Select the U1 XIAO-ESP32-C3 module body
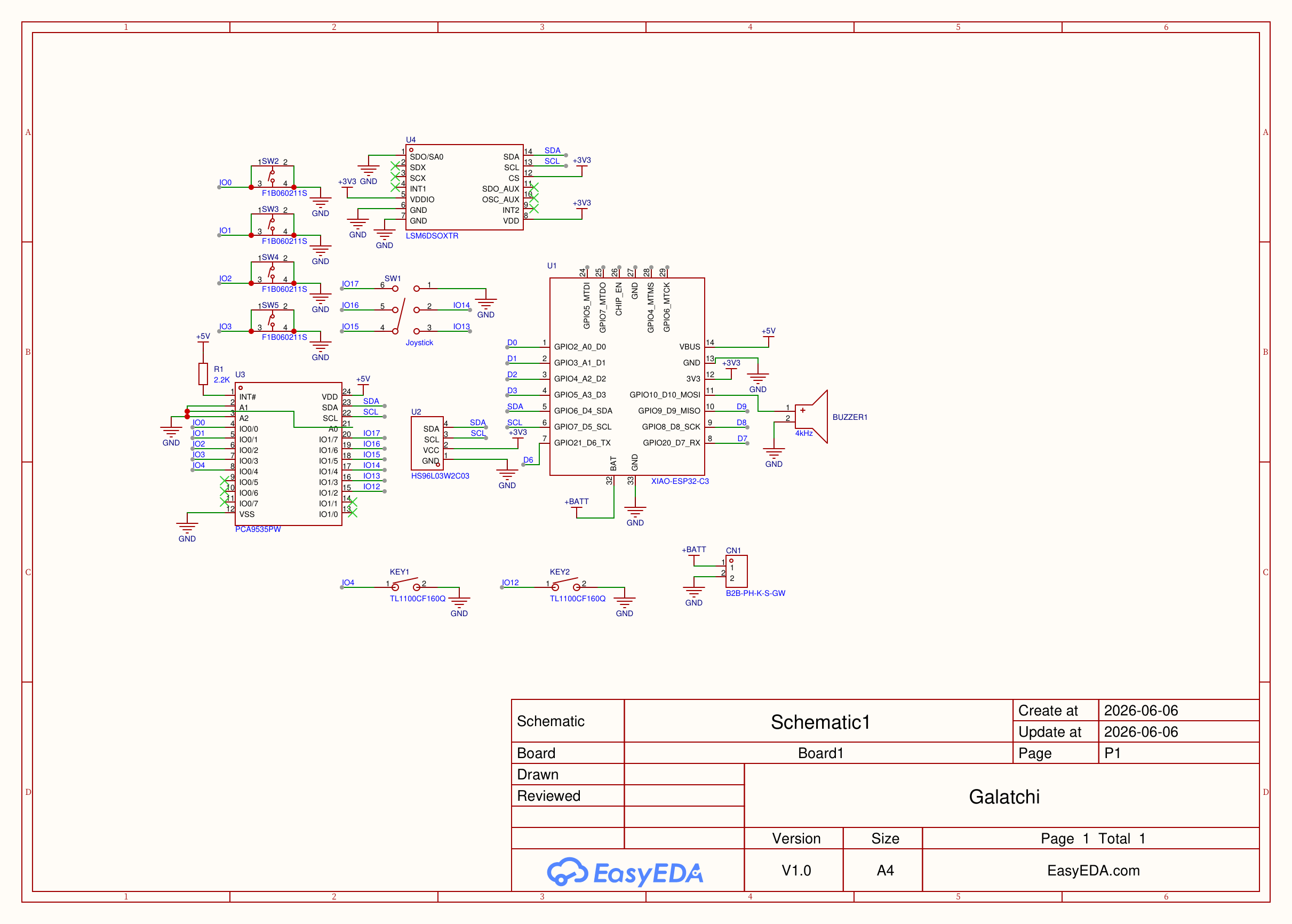 click(x=627, y=377)
